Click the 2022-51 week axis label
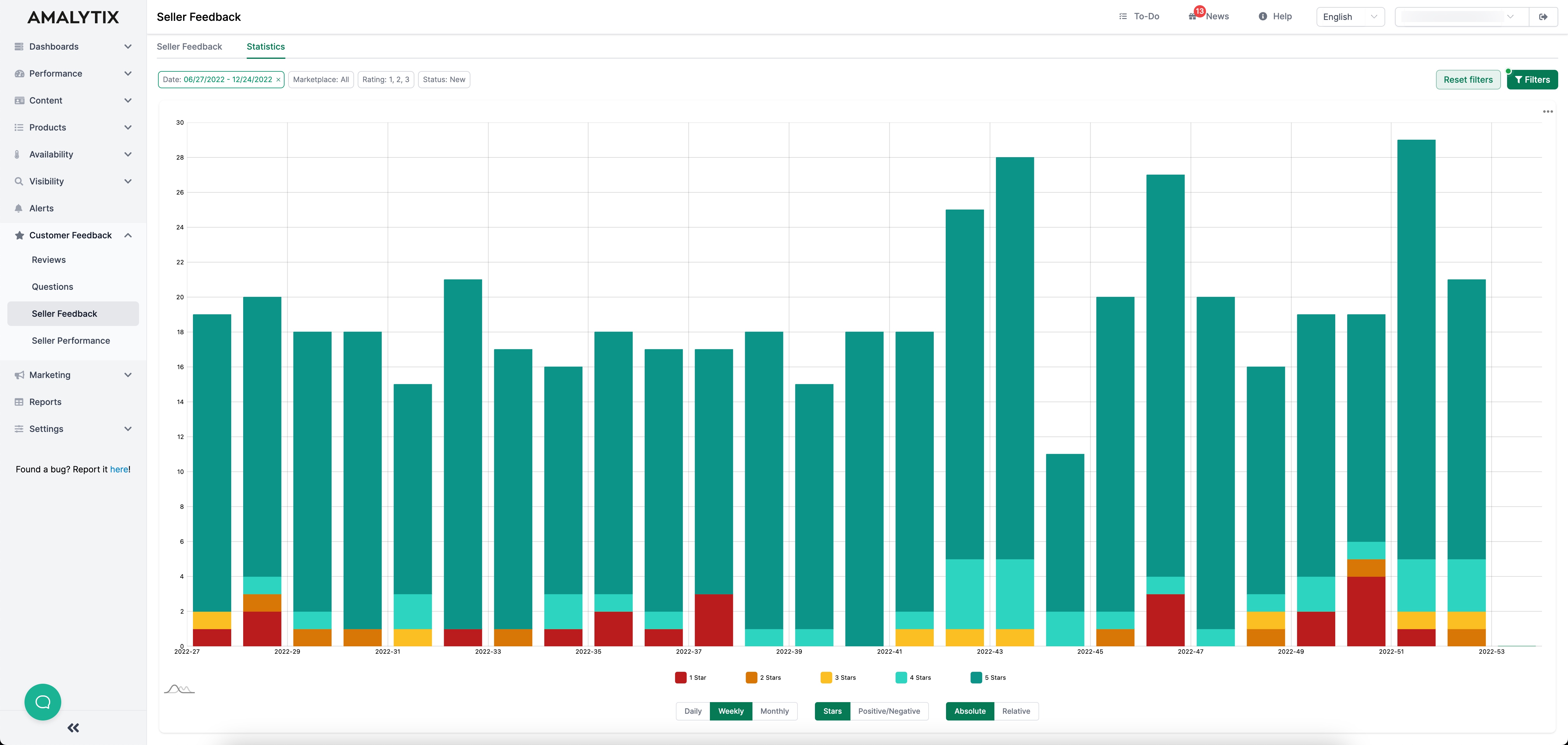1568x745 pixels. pyautogui.click(x=1391, y=651)
